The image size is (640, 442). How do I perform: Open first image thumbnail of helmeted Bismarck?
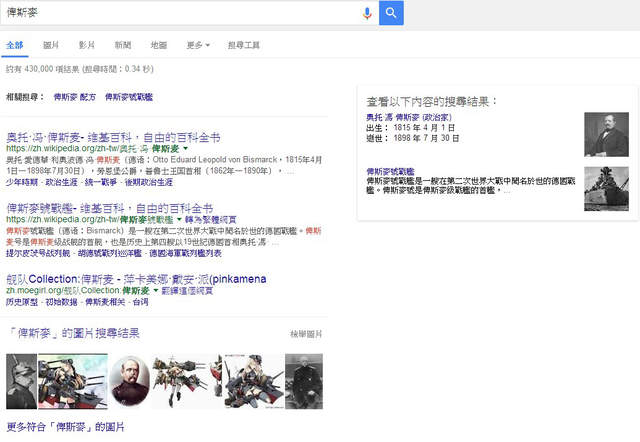click(x=21, y=381)
